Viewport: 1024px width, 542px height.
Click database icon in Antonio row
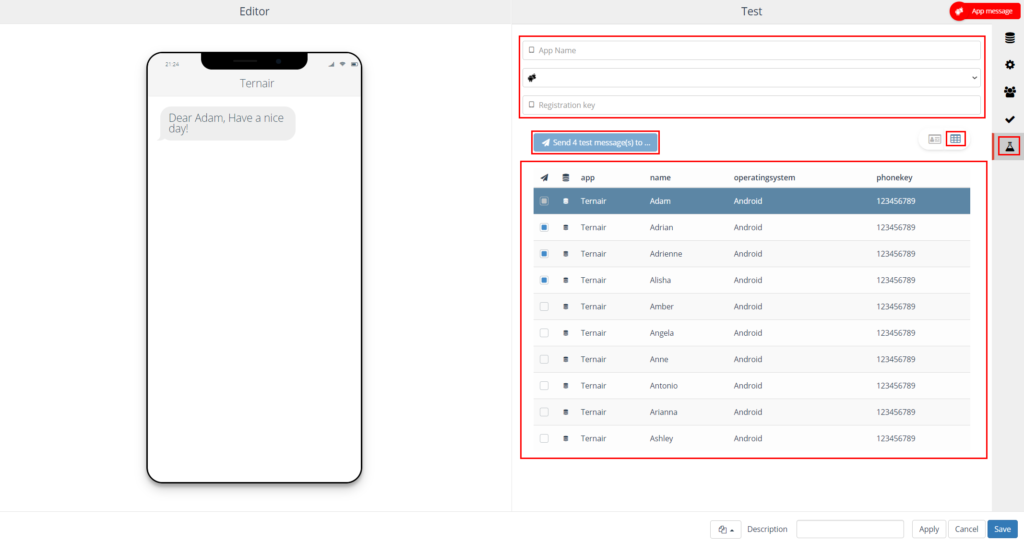(x=566, y=386)
